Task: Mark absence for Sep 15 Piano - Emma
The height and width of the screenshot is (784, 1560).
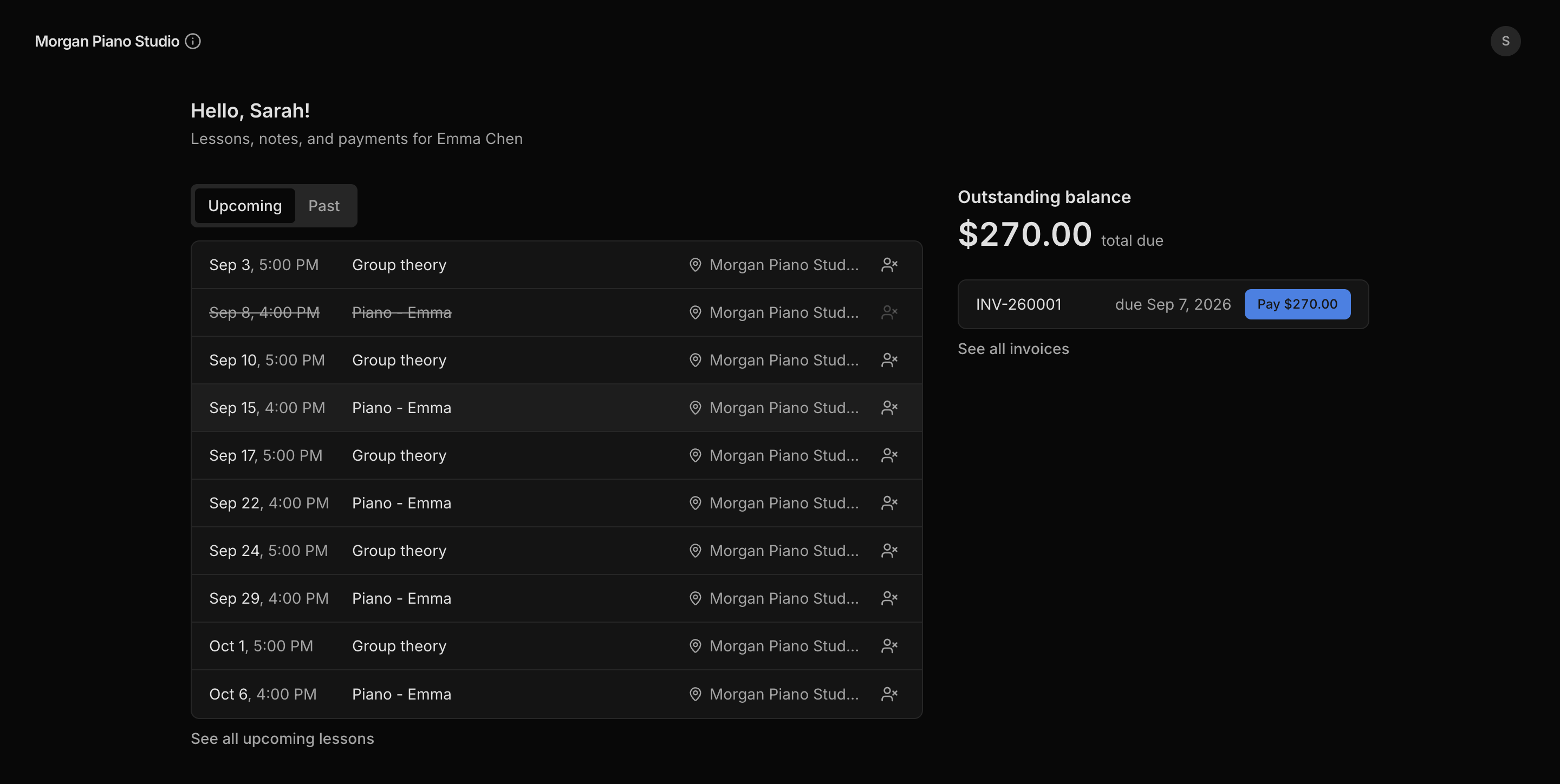Action: coord(889,408)
